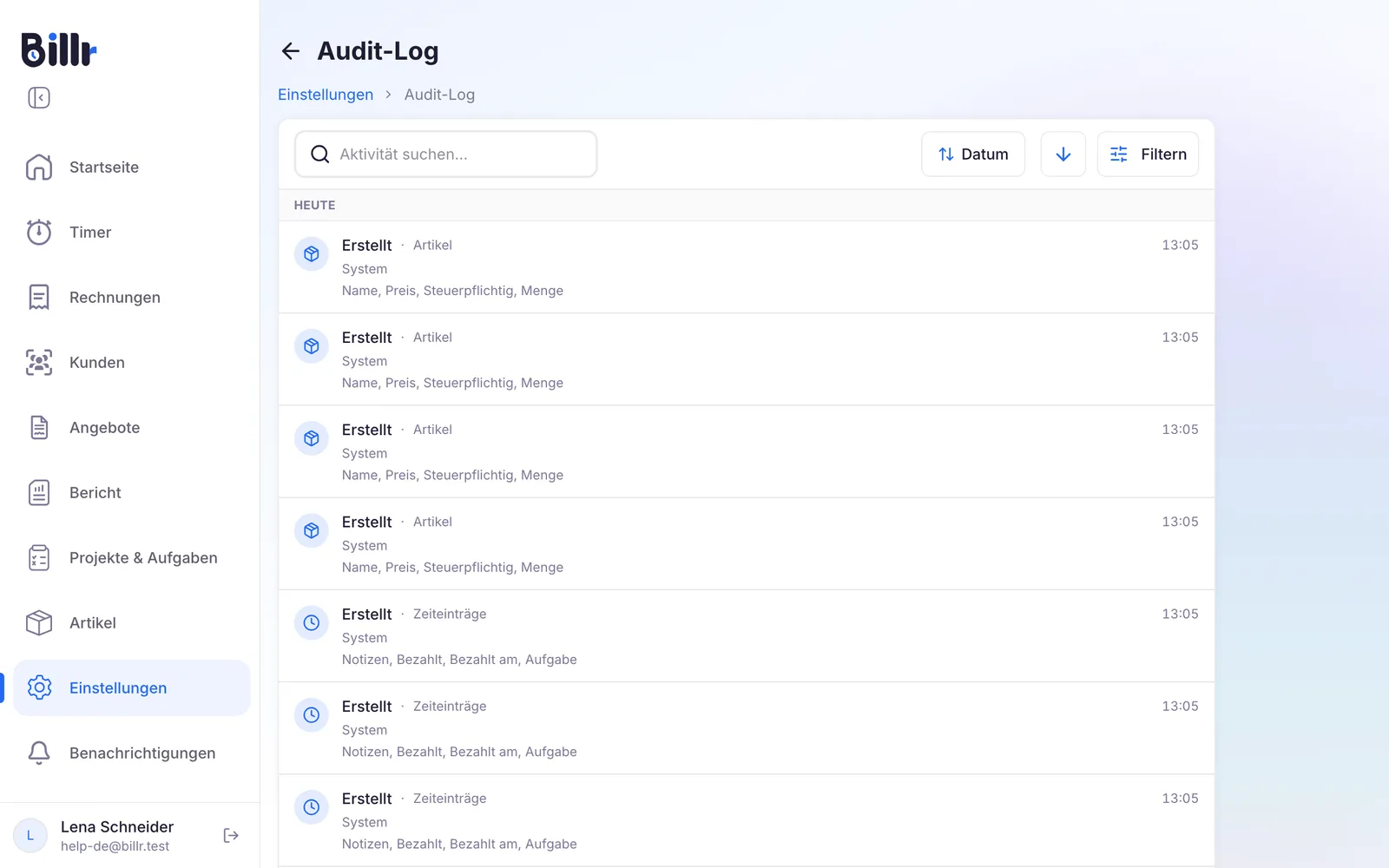
Task: Open the Datum sort dropdown
Action: pos(973,155)
